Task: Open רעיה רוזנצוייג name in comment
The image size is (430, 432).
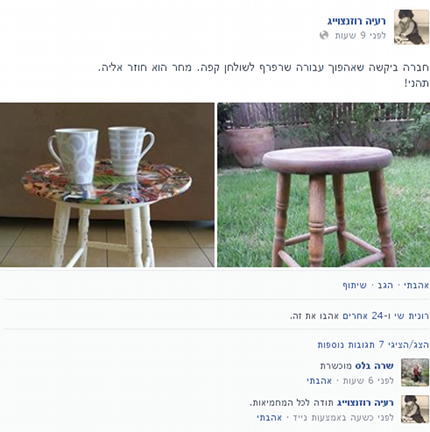Action: tap(365, 403)
